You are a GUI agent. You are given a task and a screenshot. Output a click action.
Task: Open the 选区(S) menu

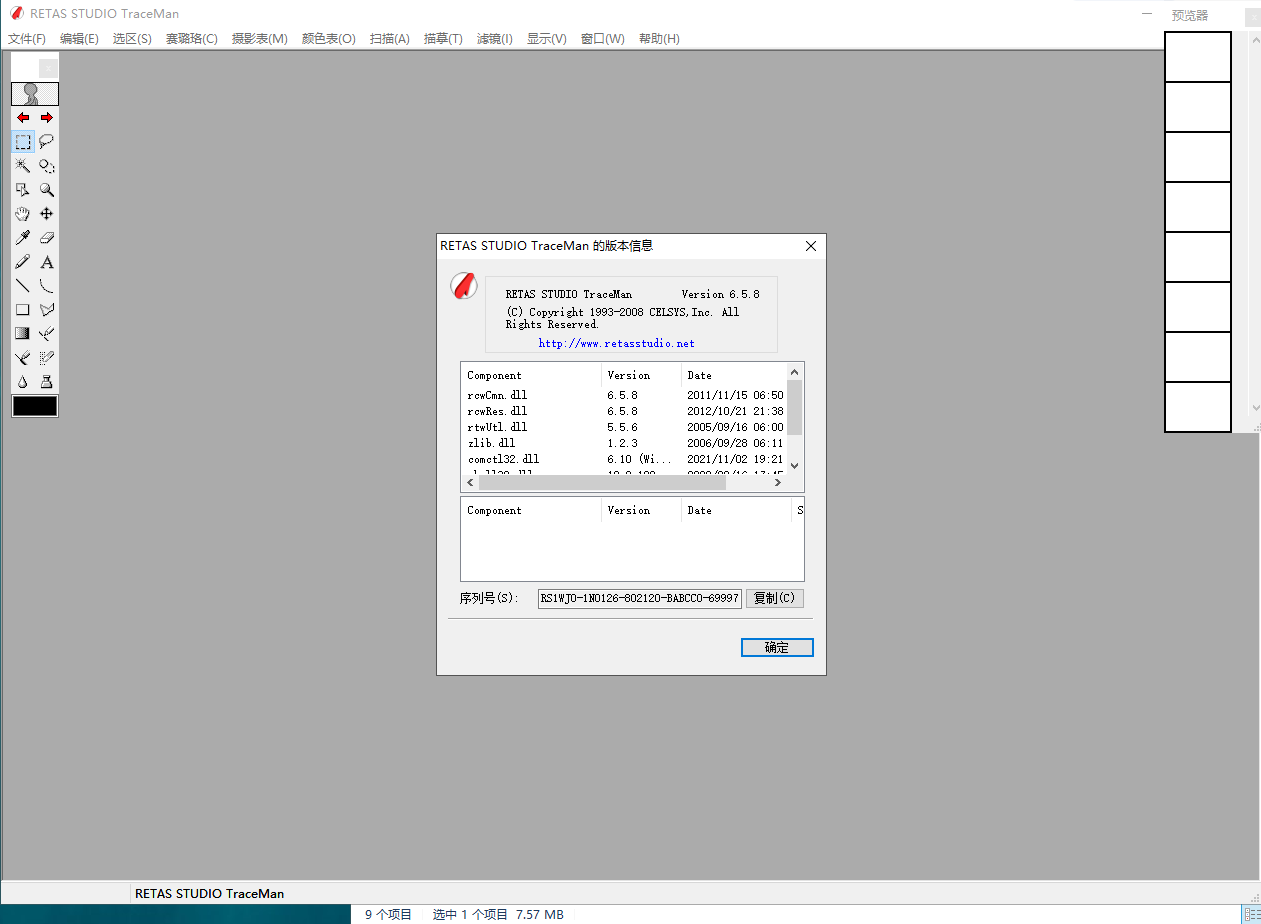[132, 39]
